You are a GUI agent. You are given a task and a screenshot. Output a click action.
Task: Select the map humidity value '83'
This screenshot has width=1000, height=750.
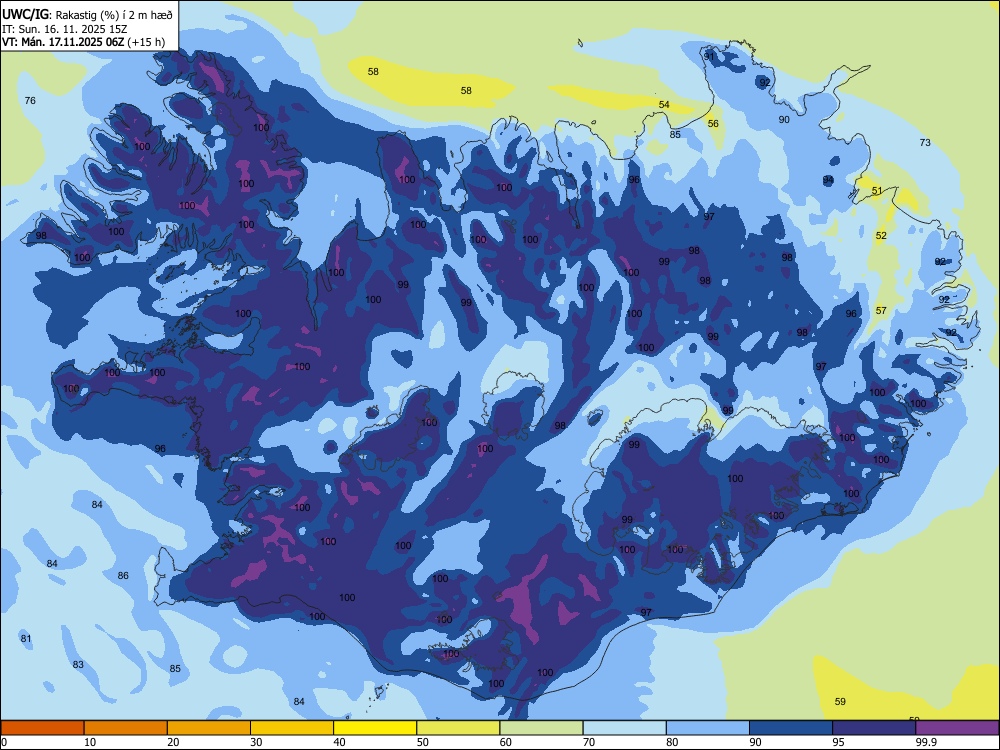point(78,665)
